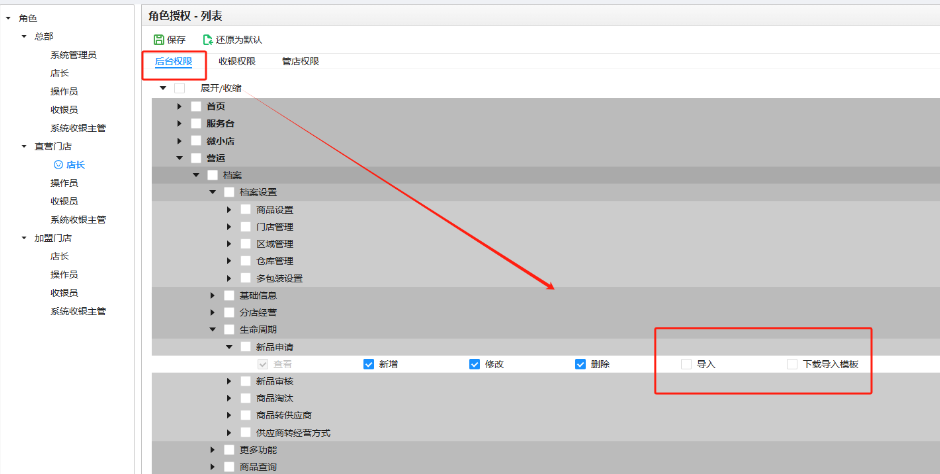The width and height of the screenshot is (940, 474).
Task: Collapse the 直营门店 group arrow
Action: [24, 146]
